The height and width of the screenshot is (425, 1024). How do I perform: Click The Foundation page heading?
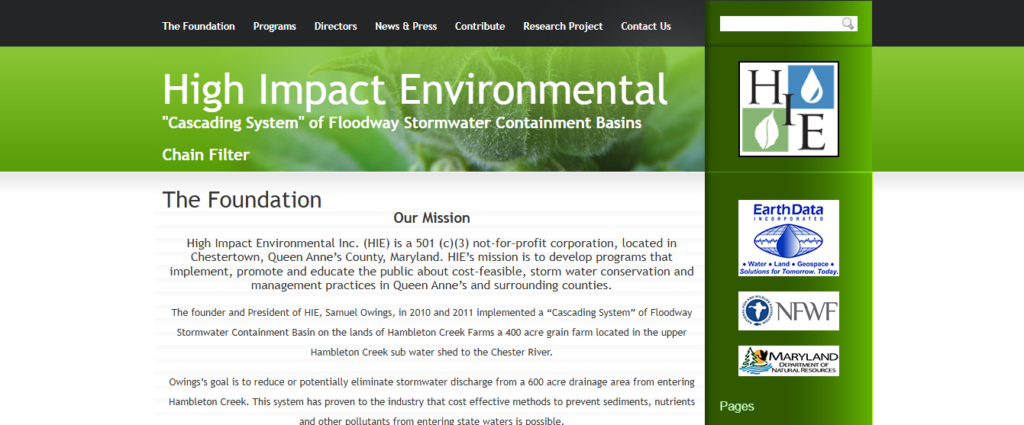point(242,199)
